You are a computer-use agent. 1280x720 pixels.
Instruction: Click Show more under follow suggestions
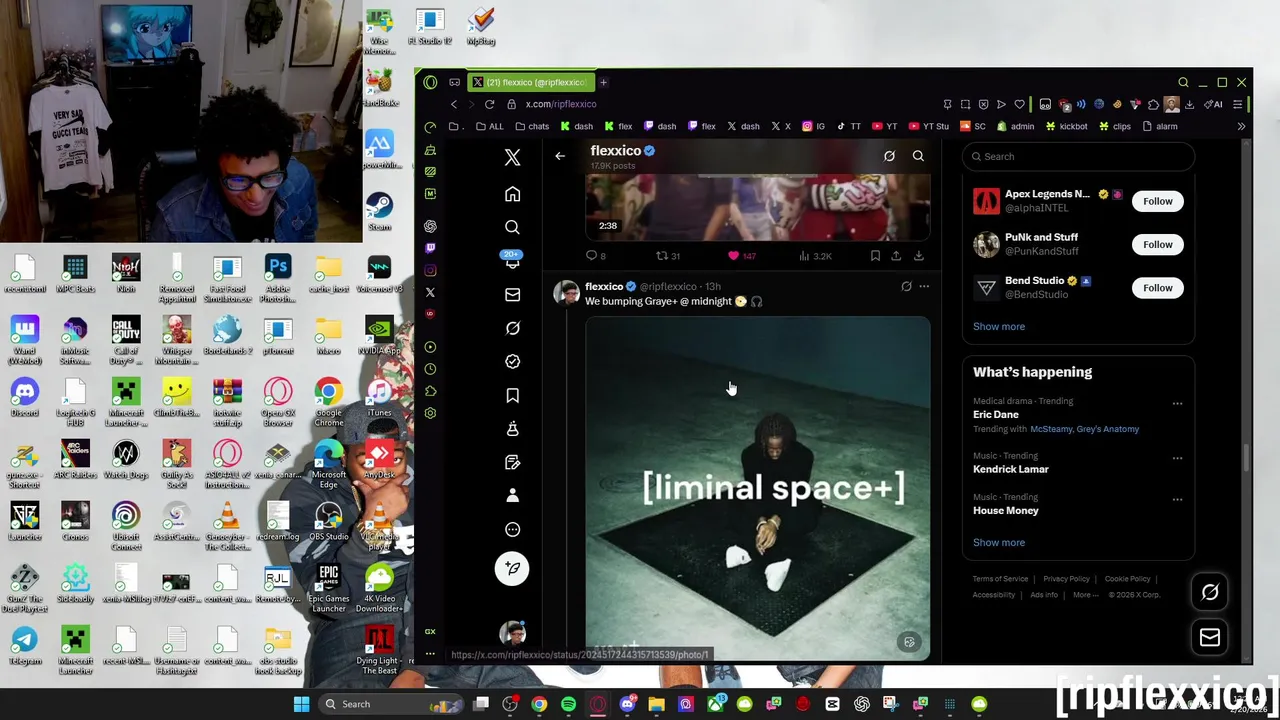pyautogui.click(x=999, y=326)
